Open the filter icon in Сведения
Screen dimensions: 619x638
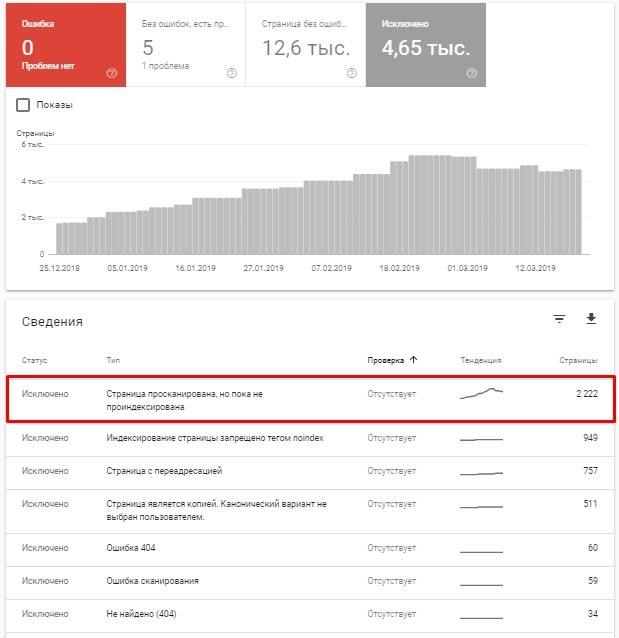click(559, 319)
